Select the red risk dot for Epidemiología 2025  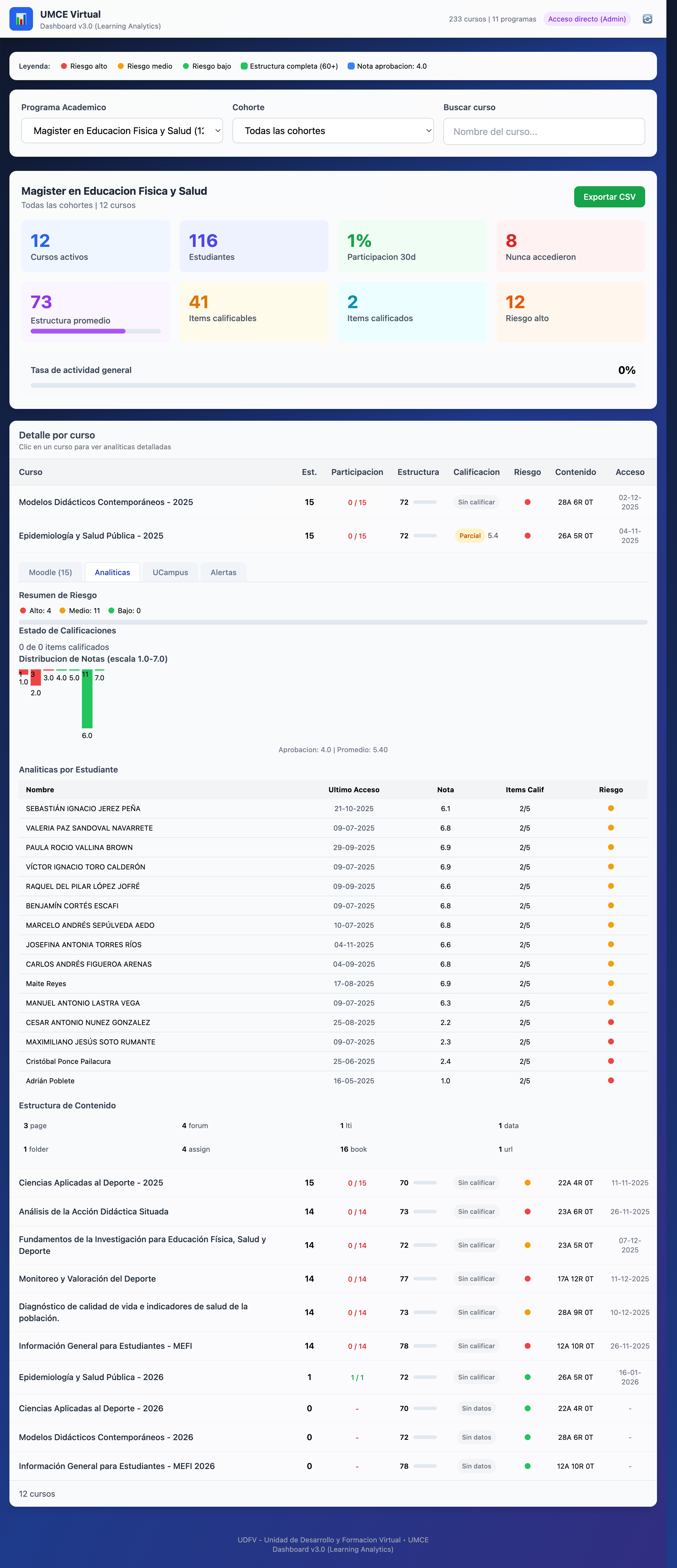click(527, 535)
